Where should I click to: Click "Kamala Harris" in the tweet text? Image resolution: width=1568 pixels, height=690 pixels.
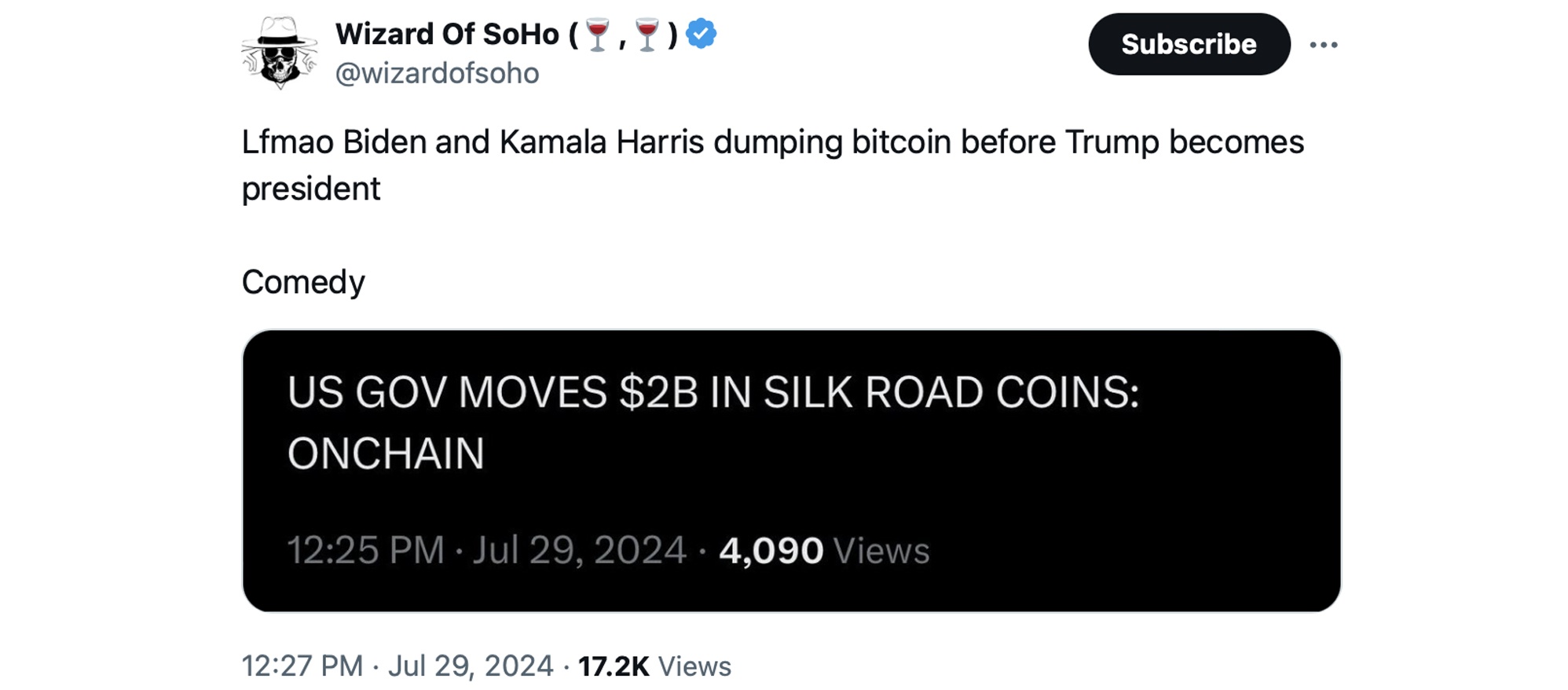(x=602, y=142)
